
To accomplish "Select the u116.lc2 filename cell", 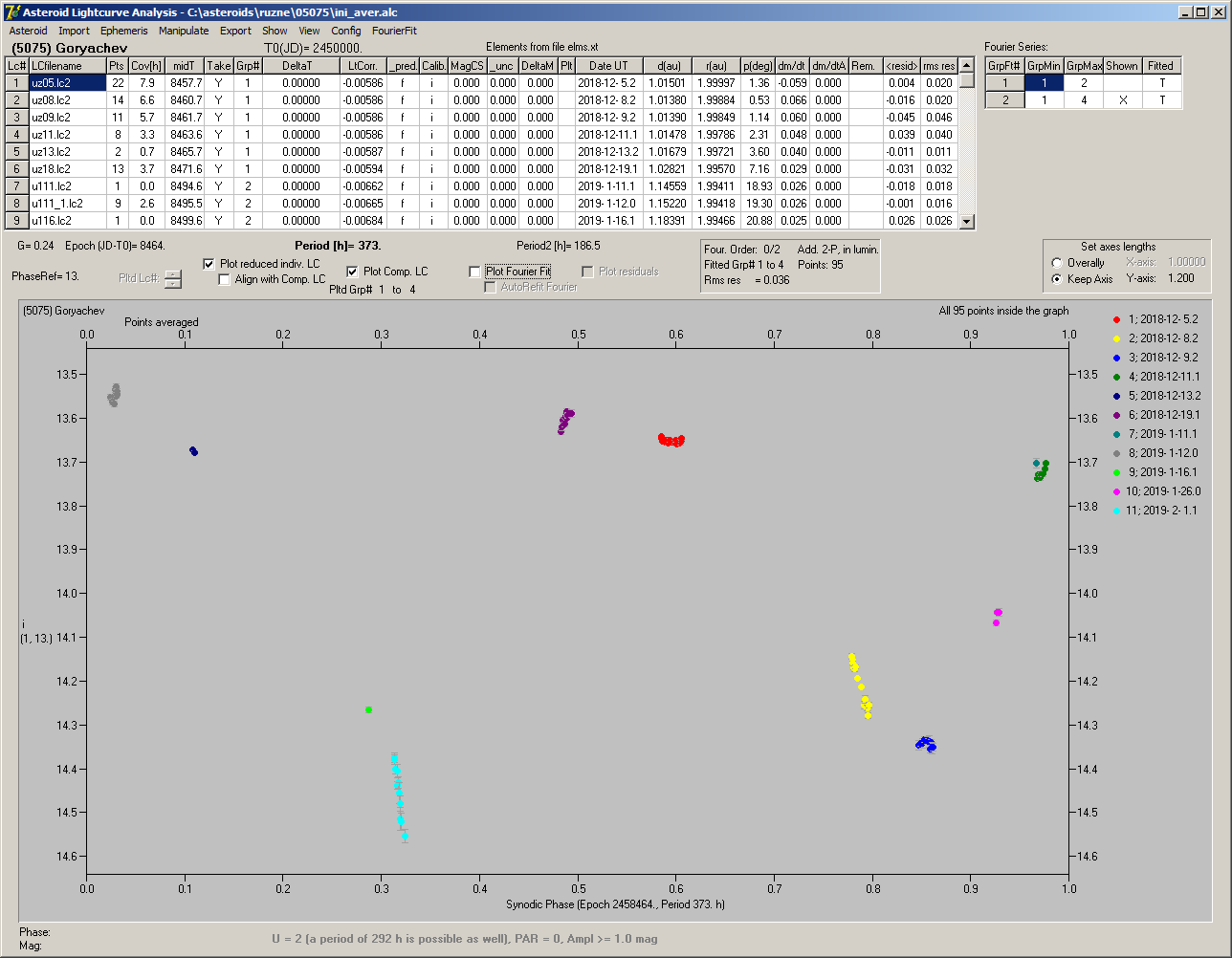I will pos(67,221).
